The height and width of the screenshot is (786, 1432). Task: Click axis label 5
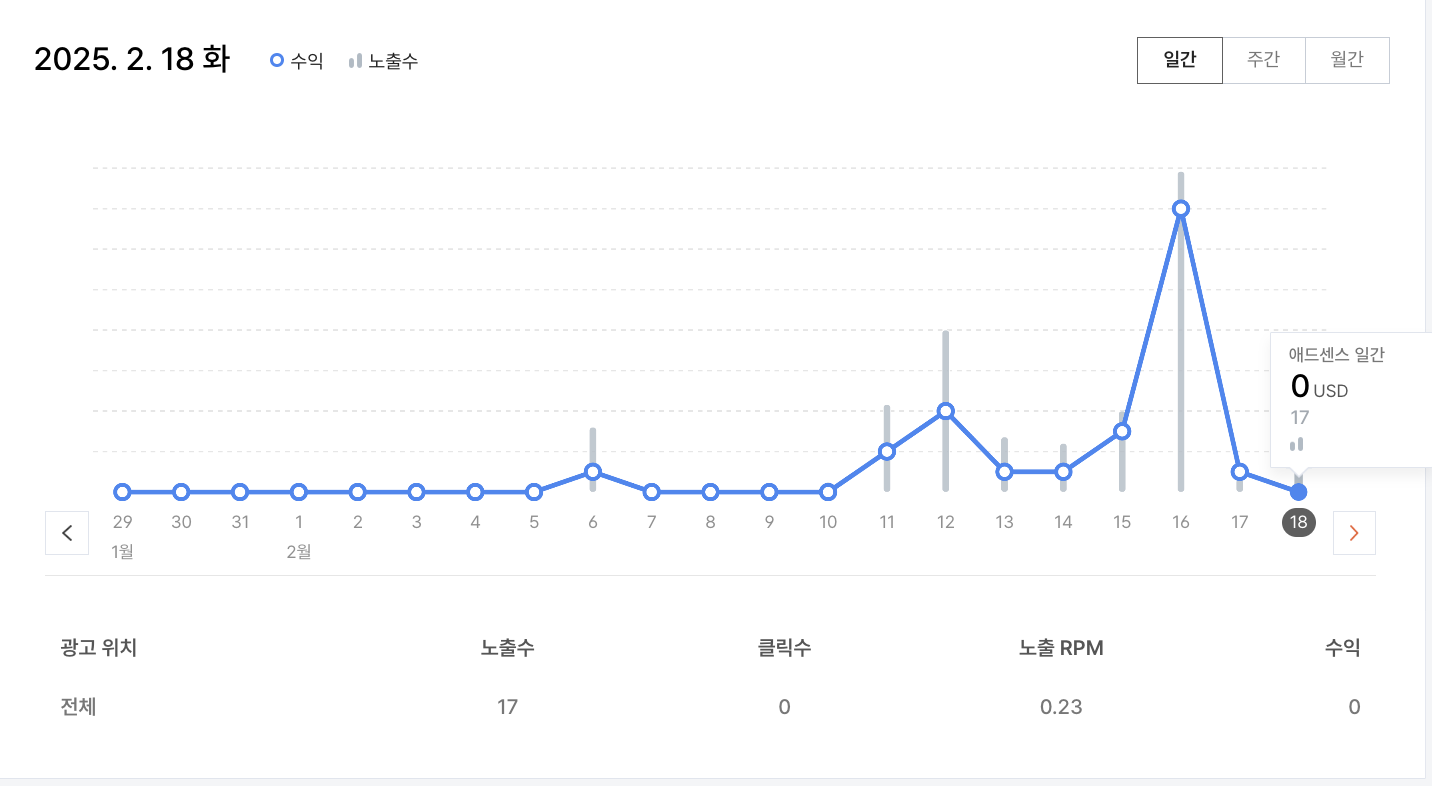(534, 522)
